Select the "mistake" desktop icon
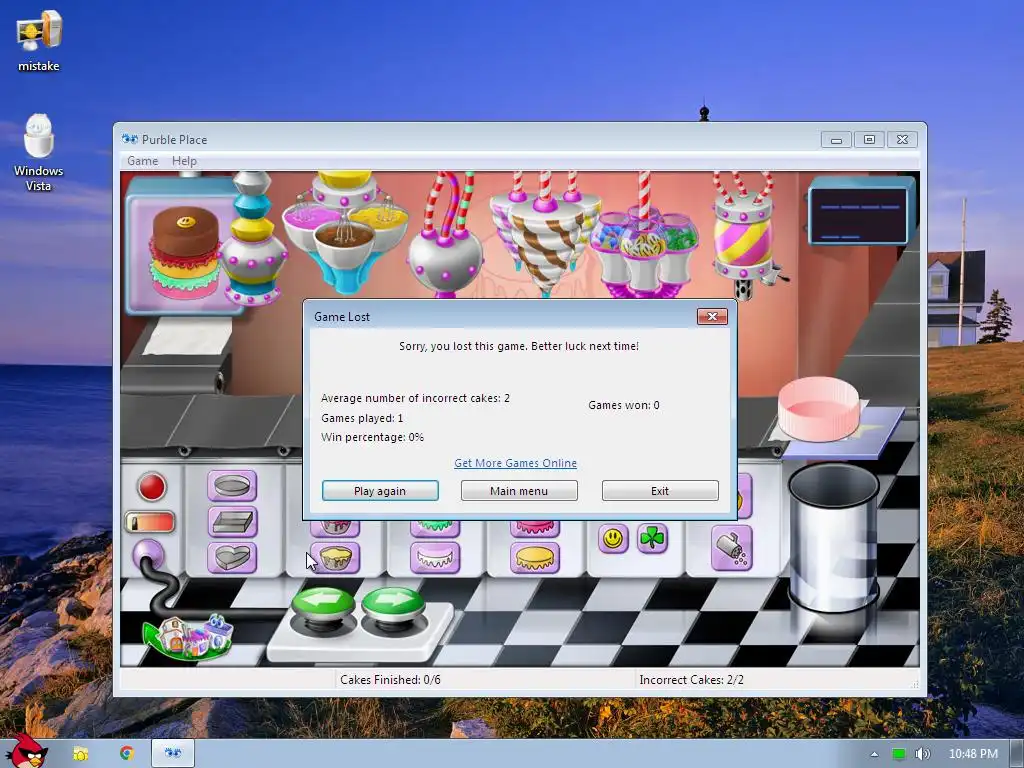The width and height of the screenshot is (1024, 768). [39, 40]
